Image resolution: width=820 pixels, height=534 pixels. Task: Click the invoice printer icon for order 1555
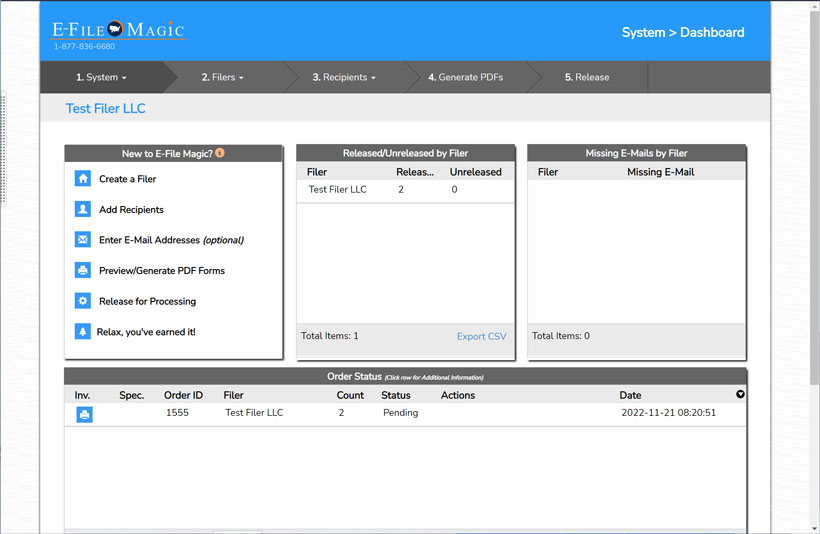(x=85, y=414)
